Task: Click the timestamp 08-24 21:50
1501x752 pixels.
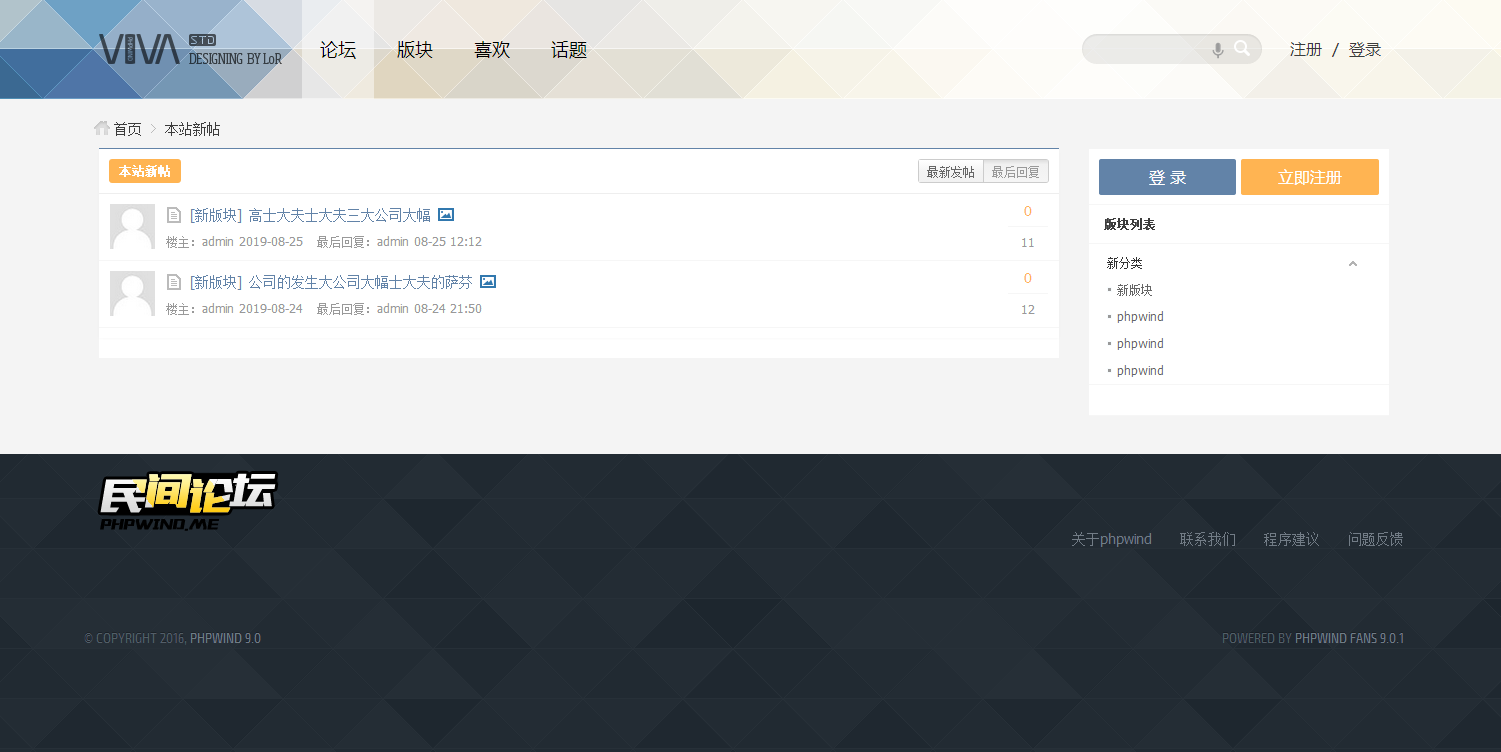Action: click(448, 309)
